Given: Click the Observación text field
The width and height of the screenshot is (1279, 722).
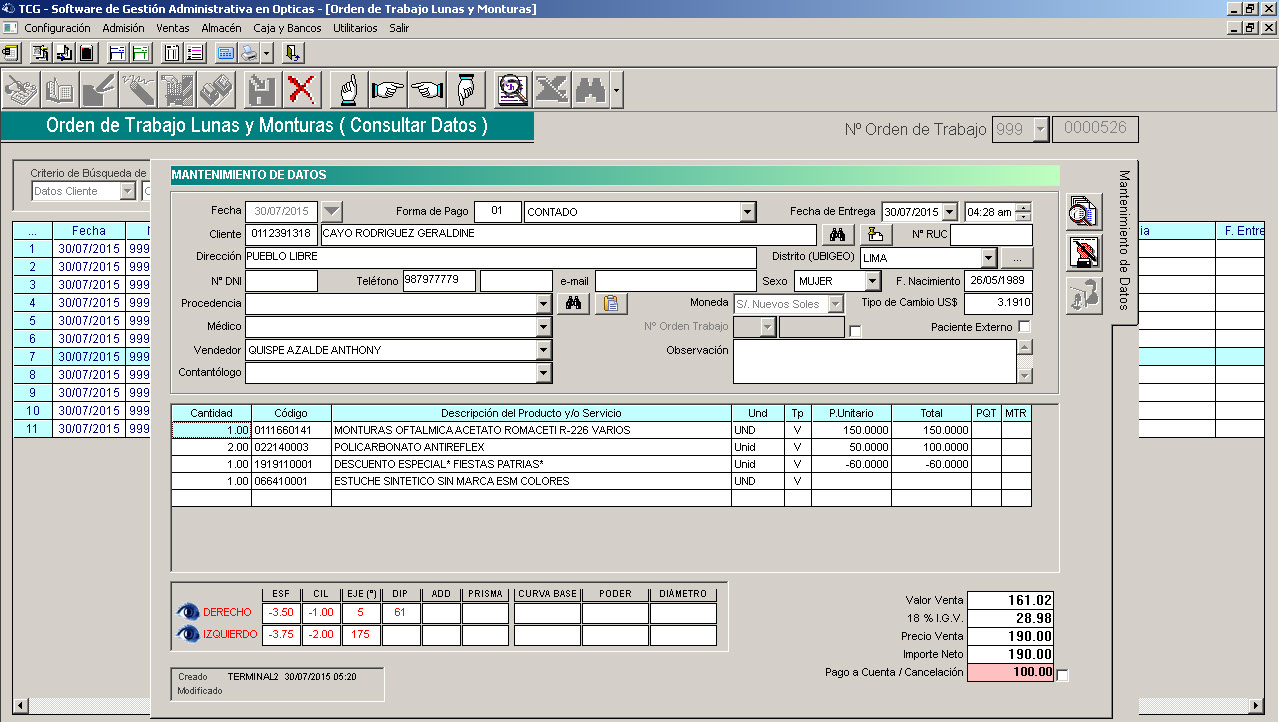Looking at the screenshot, I should 873,361.
